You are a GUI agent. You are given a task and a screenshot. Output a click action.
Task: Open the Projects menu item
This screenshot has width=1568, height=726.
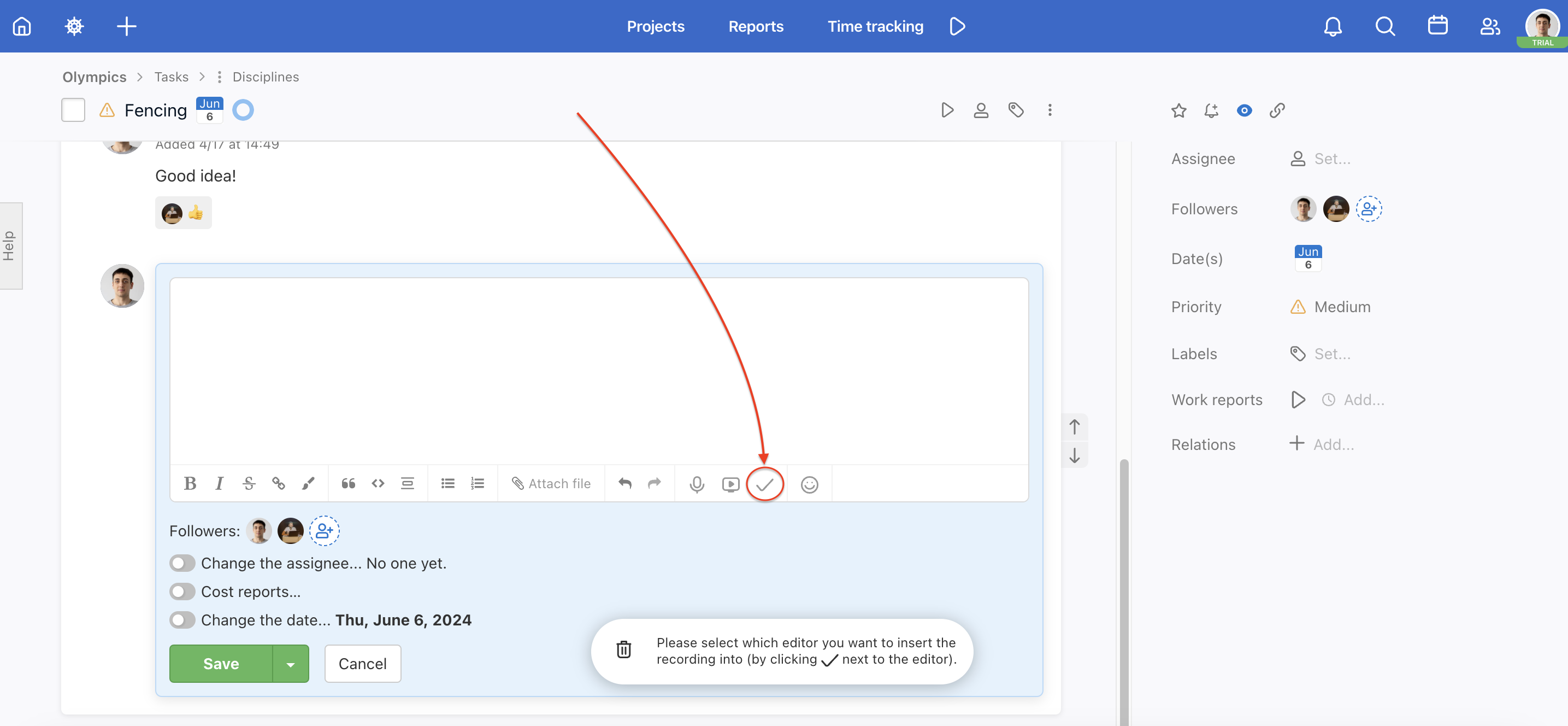coord(655,25)
